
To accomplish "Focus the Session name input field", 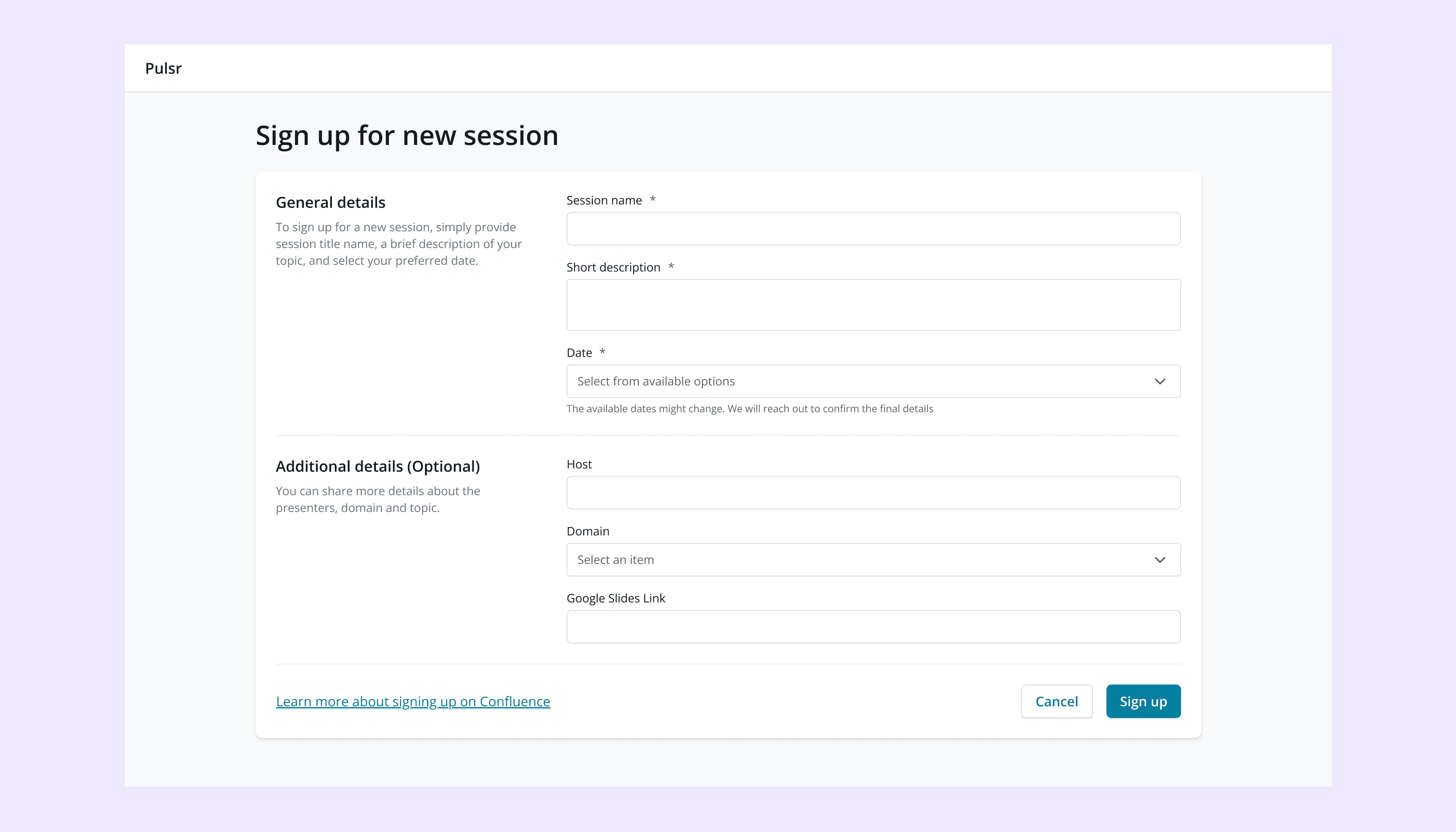I will (873, 229).
